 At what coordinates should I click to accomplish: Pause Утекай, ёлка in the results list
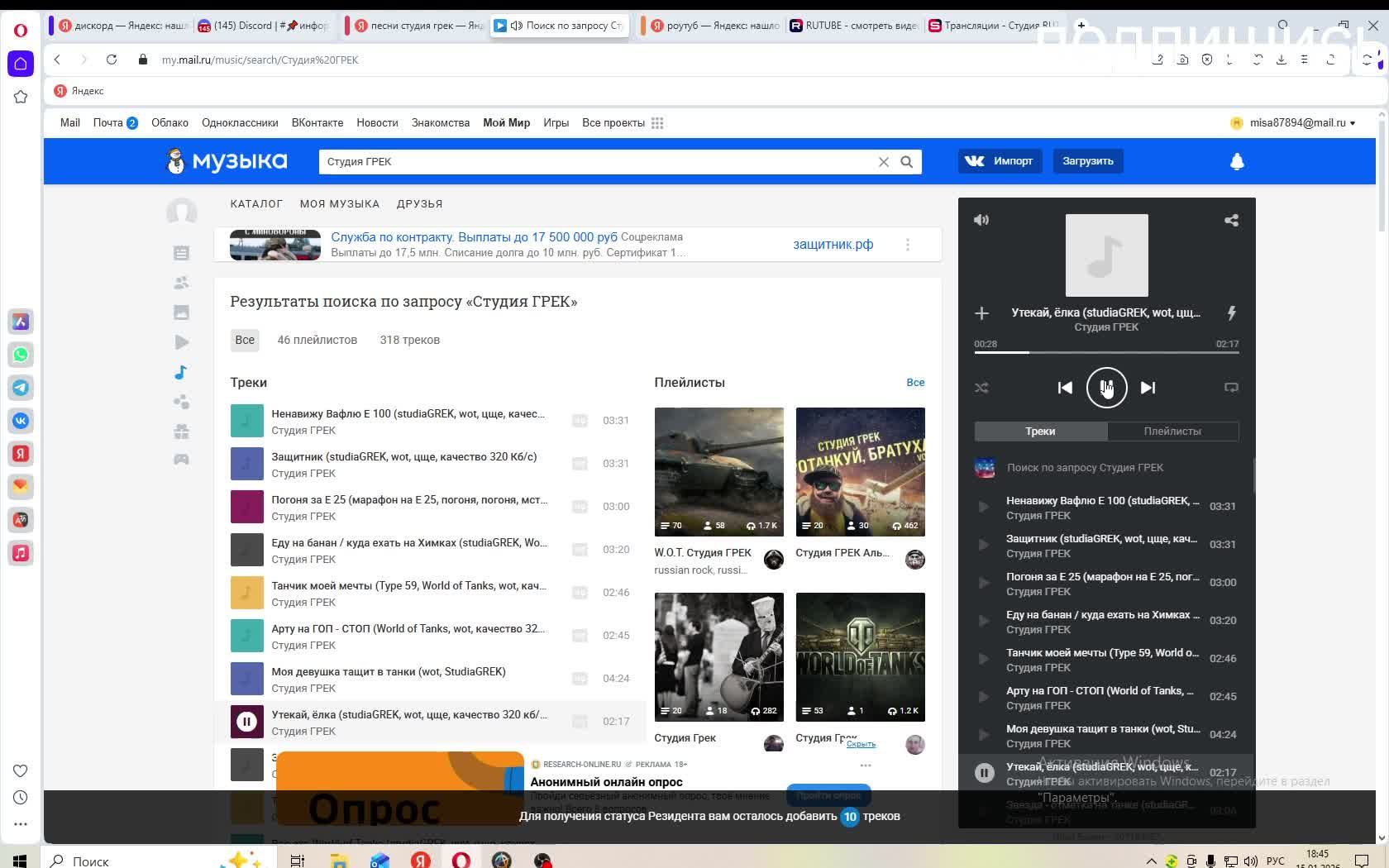[x=246, y=722]
